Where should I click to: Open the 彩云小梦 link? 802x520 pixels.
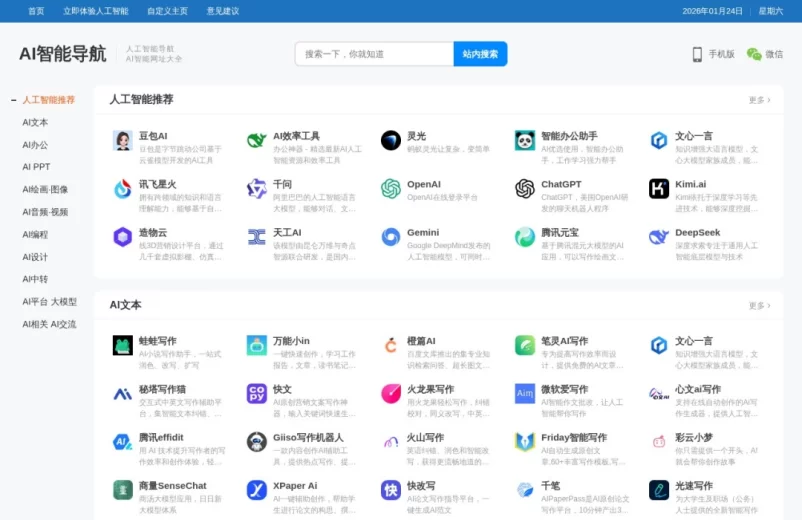694,437
